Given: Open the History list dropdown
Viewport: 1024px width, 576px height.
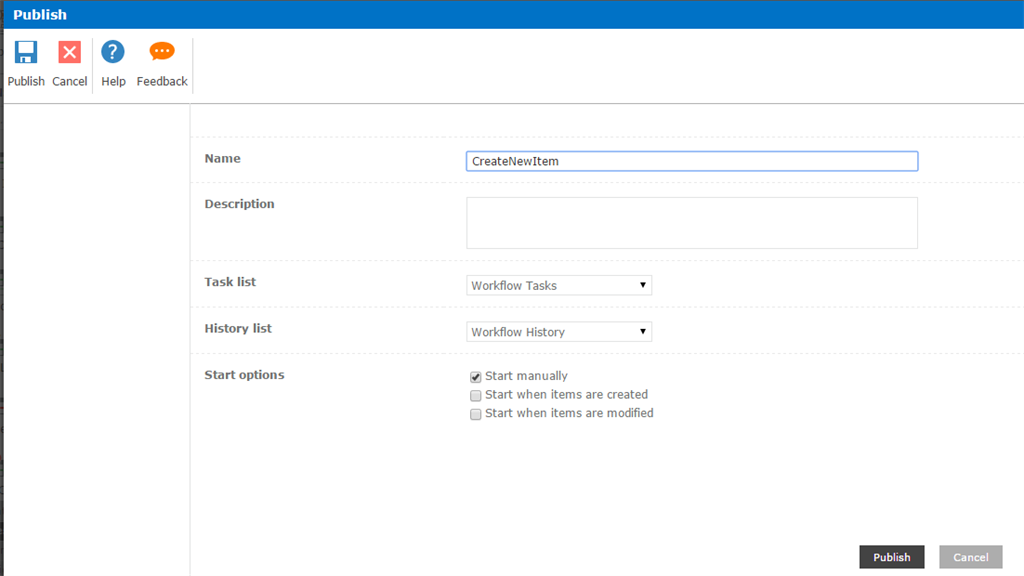Looking at the screenshot, I should pyautogui.click(x=558, y=332).
